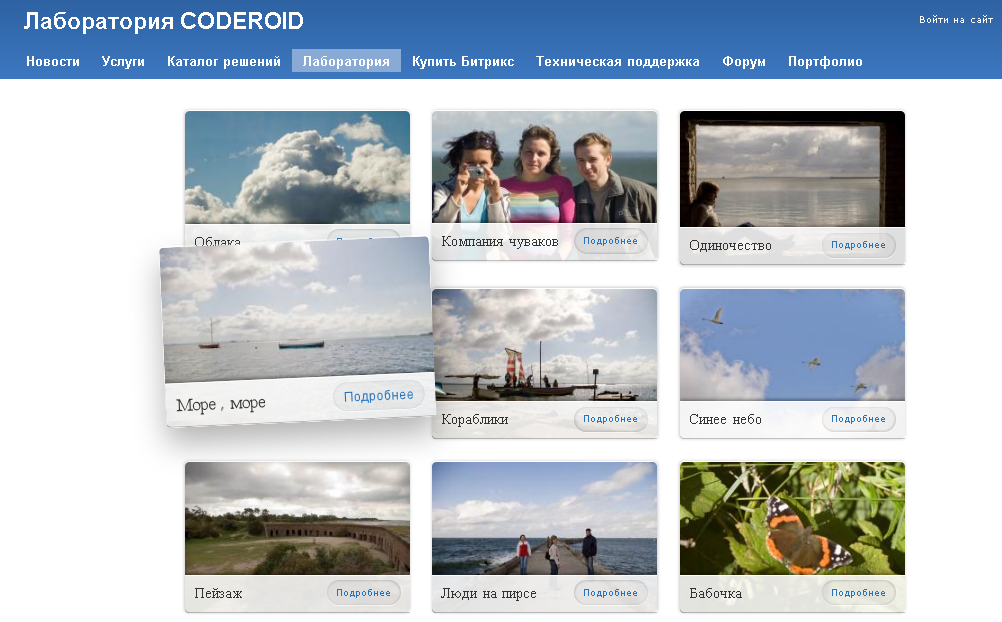Click Подробнее on the Люди на пирсе card
This screenshot has height=622, width=1002.
click(610, 593)
